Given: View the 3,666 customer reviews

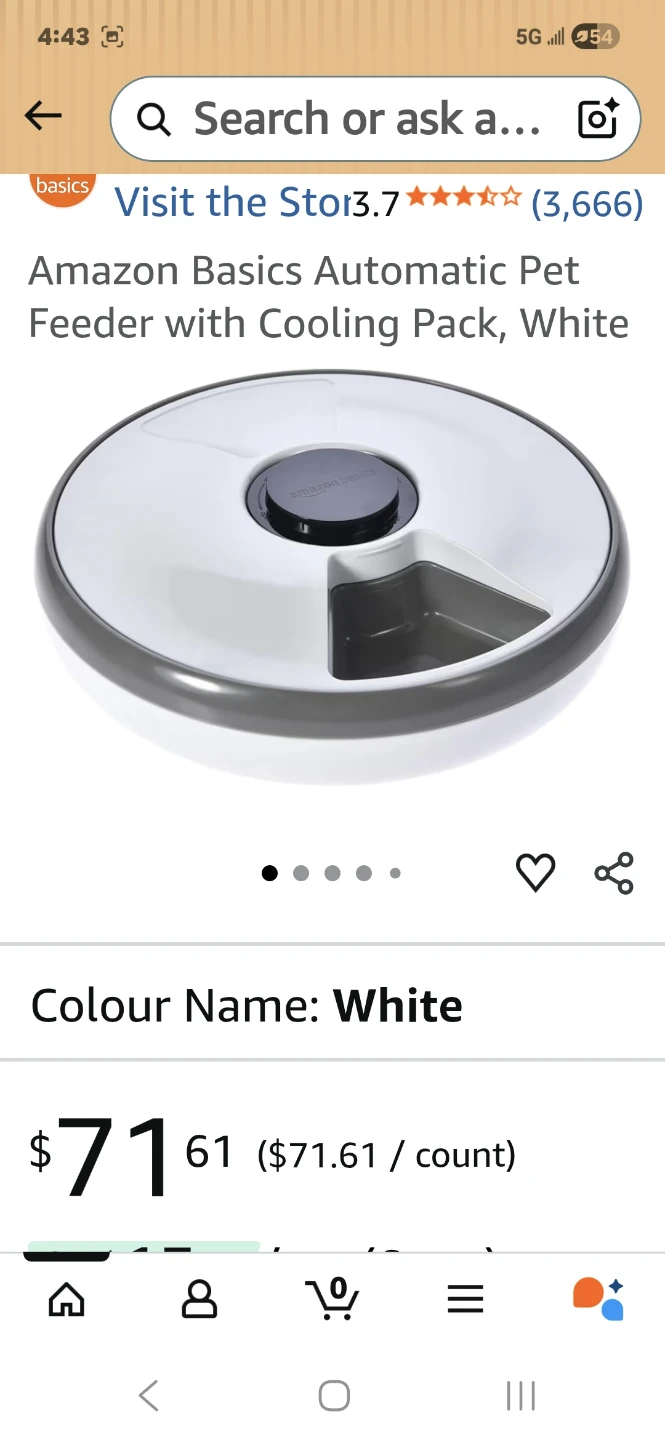Looking at the screenshot, I should 587,204.
